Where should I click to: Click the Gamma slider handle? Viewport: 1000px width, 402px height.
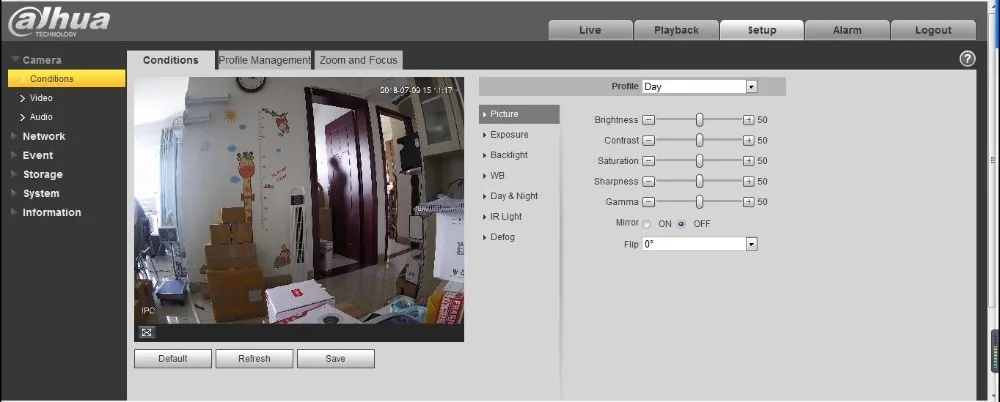[700, 202]
